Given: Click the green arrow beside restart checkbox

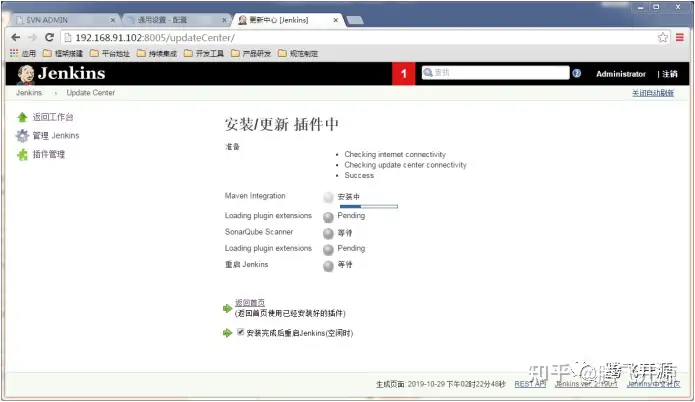Looking at the screenshot, I should click(x=227, y=333).
